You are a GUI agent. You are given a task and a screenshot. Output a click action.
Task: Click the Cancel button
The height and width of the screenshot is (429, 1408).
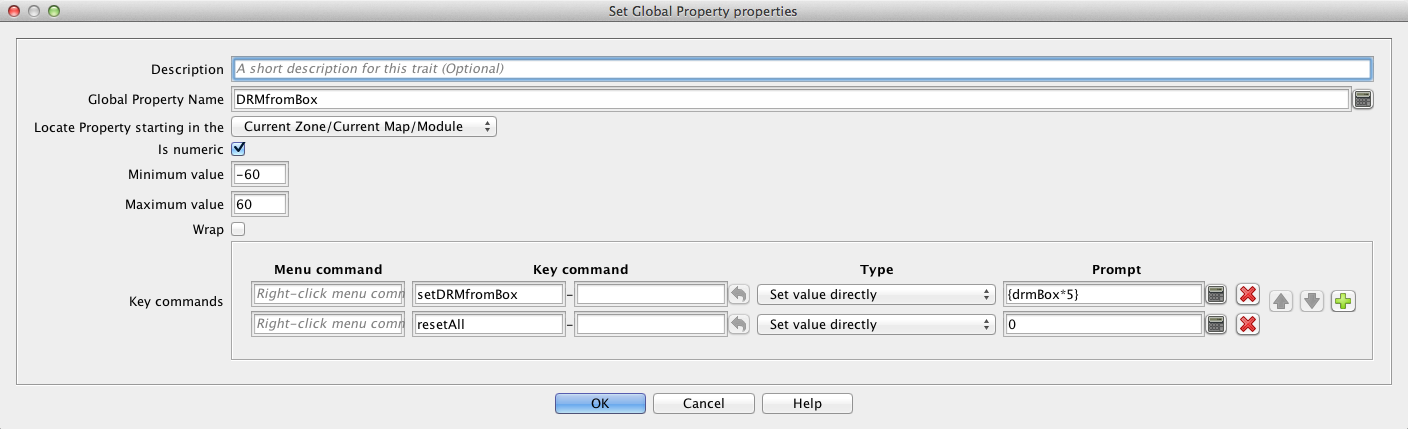point(703,403)
